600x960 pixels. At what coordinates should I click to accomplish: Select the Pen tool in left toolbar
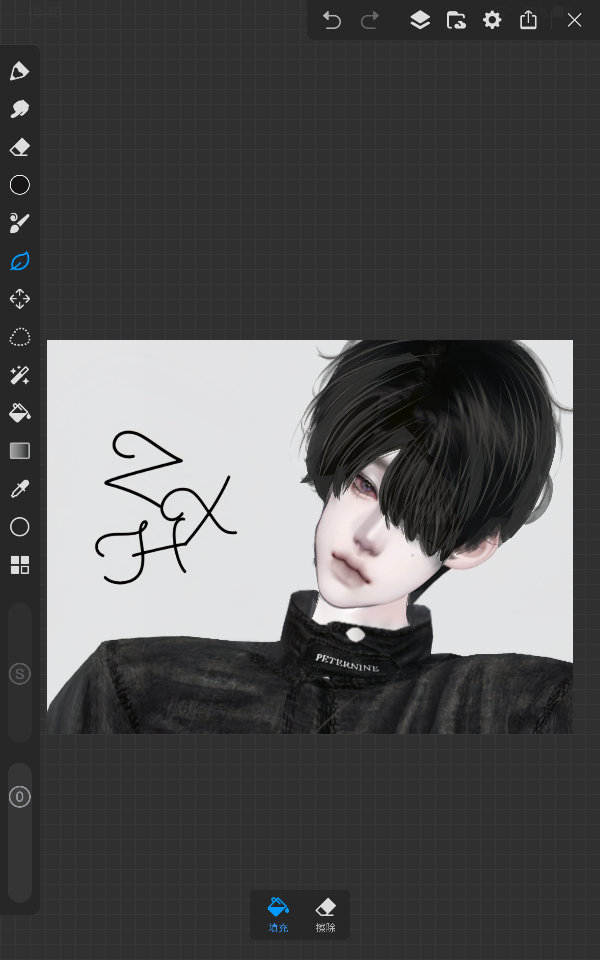tap(20, 71)
